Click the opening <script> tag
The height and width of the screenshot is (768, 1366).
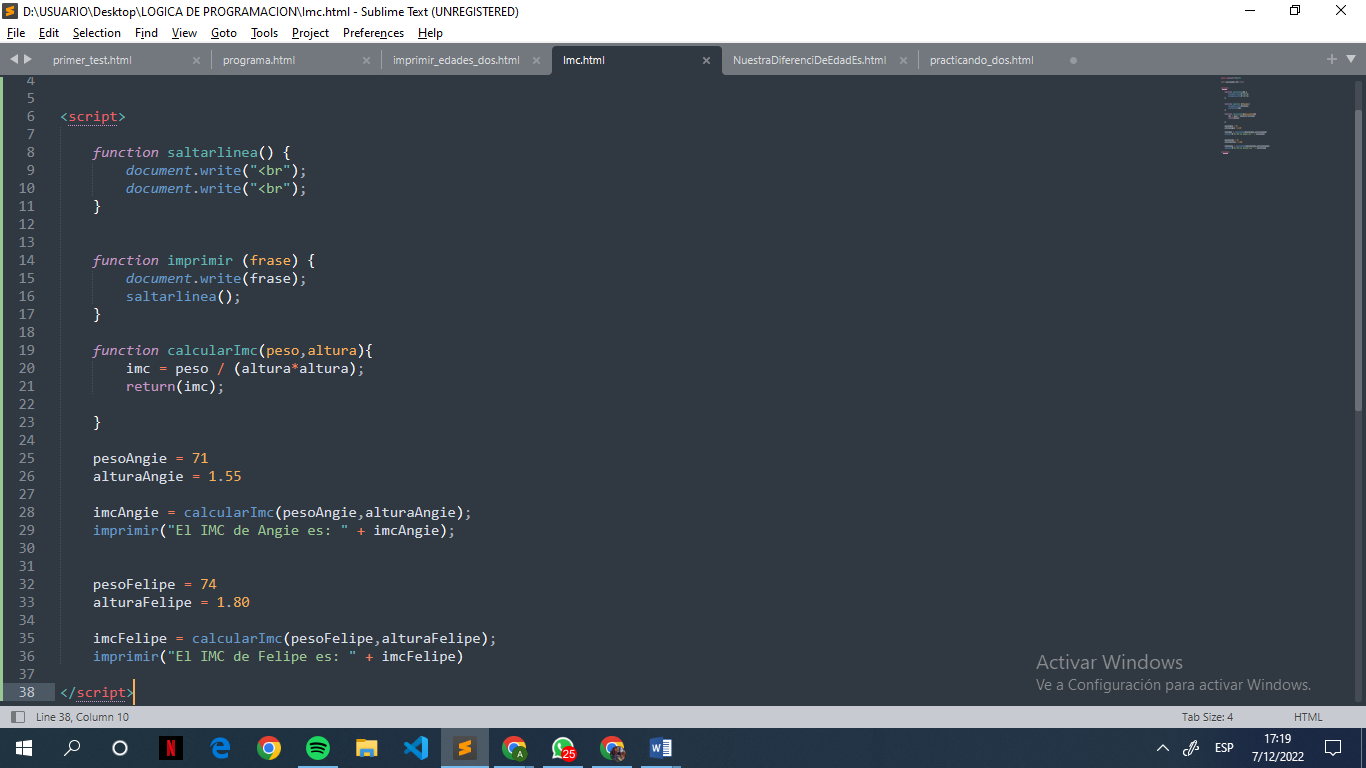click(93, 116)
